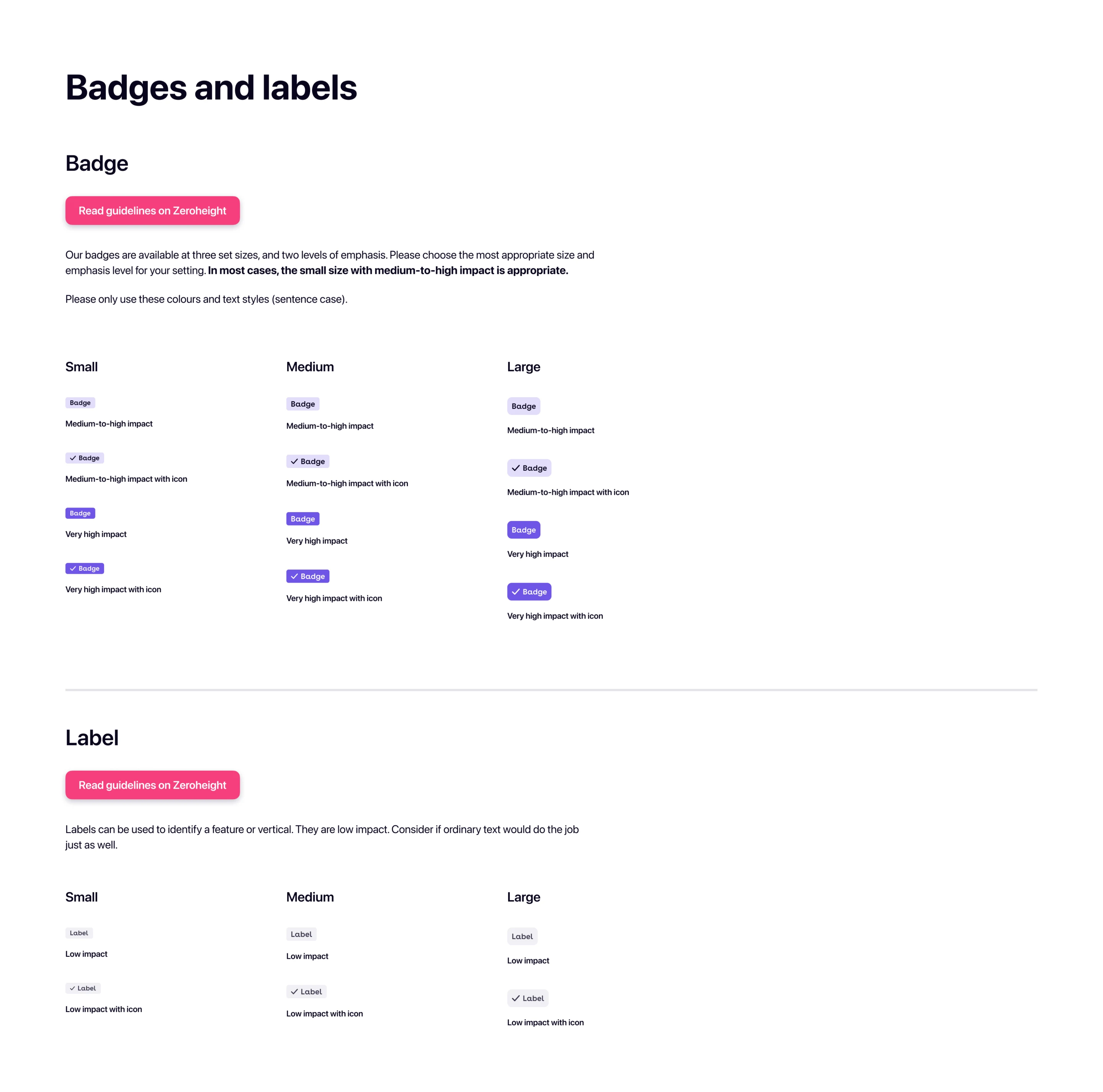Select the small light badge without icon
The width and height of the screenshot is (1103, 1092).
pyautogui.click(x=80, y=403)
